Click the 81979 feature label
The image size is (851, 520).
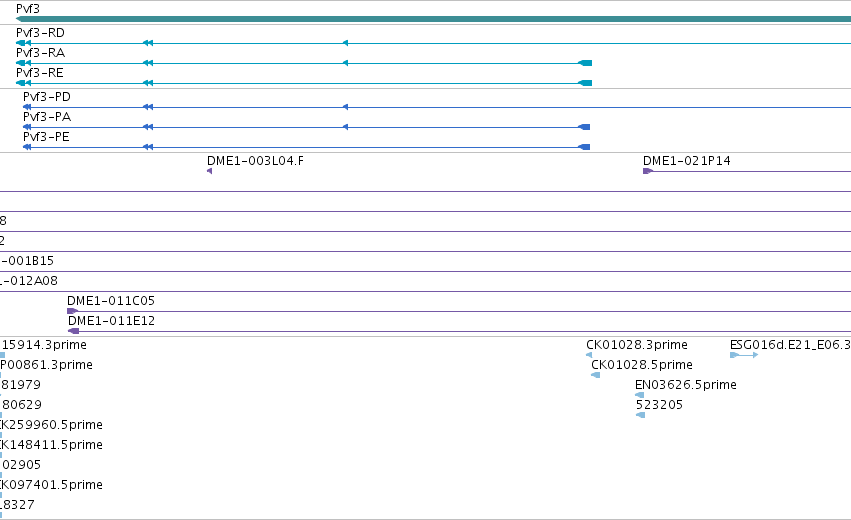21,385
